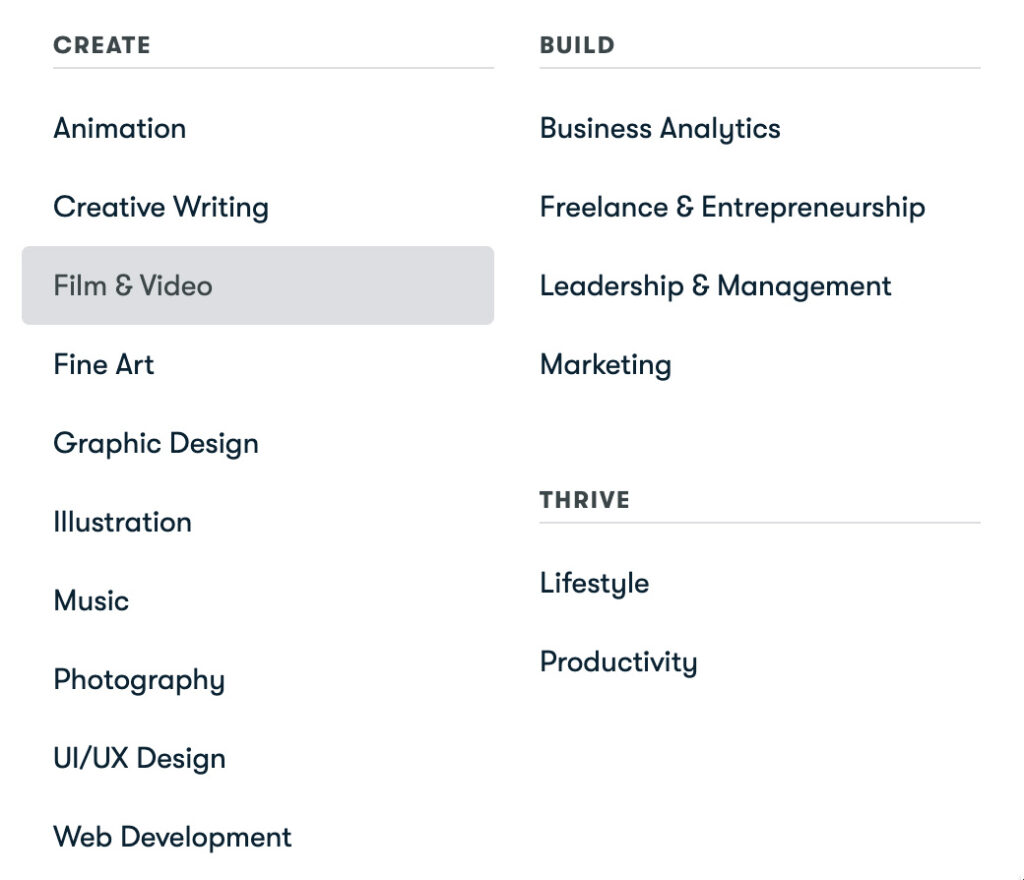Screen dimensions: 1024x880
Task: Open the Creative Writing category
Action: (x=160, y=207)
